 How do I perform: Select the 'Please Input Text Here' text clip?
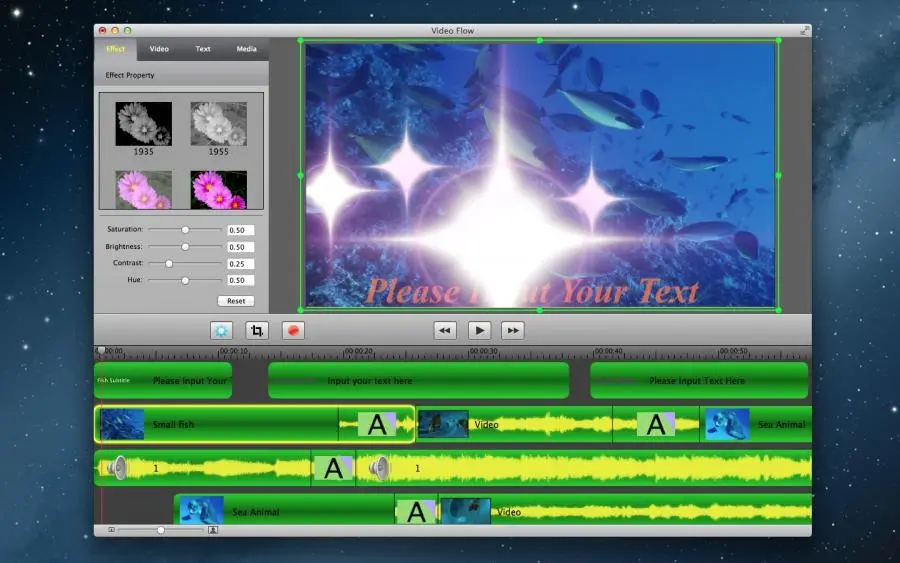click(699, 380)
